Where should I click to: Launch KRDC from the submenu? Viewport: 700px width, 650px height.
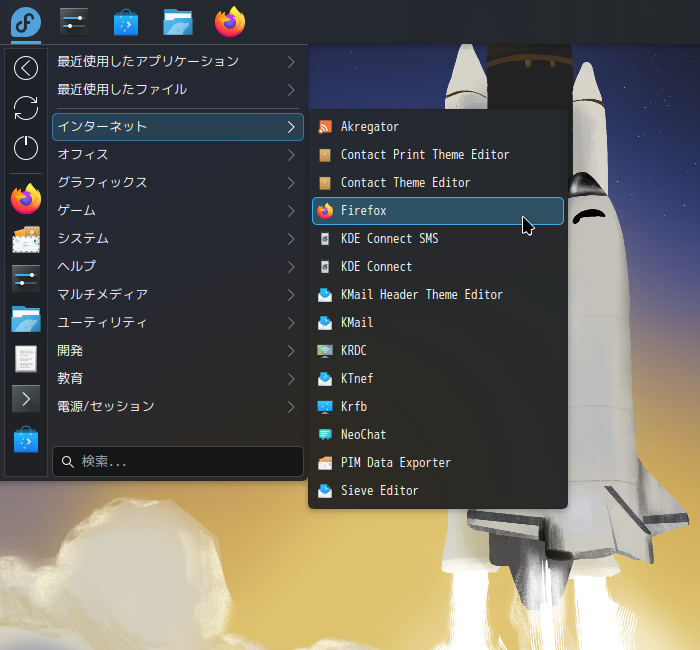(x=438, y=351)
